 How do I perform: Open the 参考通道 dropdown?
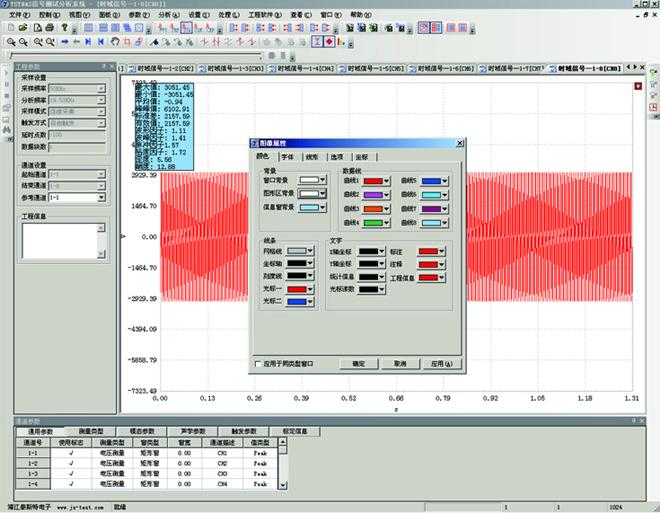click(x=101, y=198)
